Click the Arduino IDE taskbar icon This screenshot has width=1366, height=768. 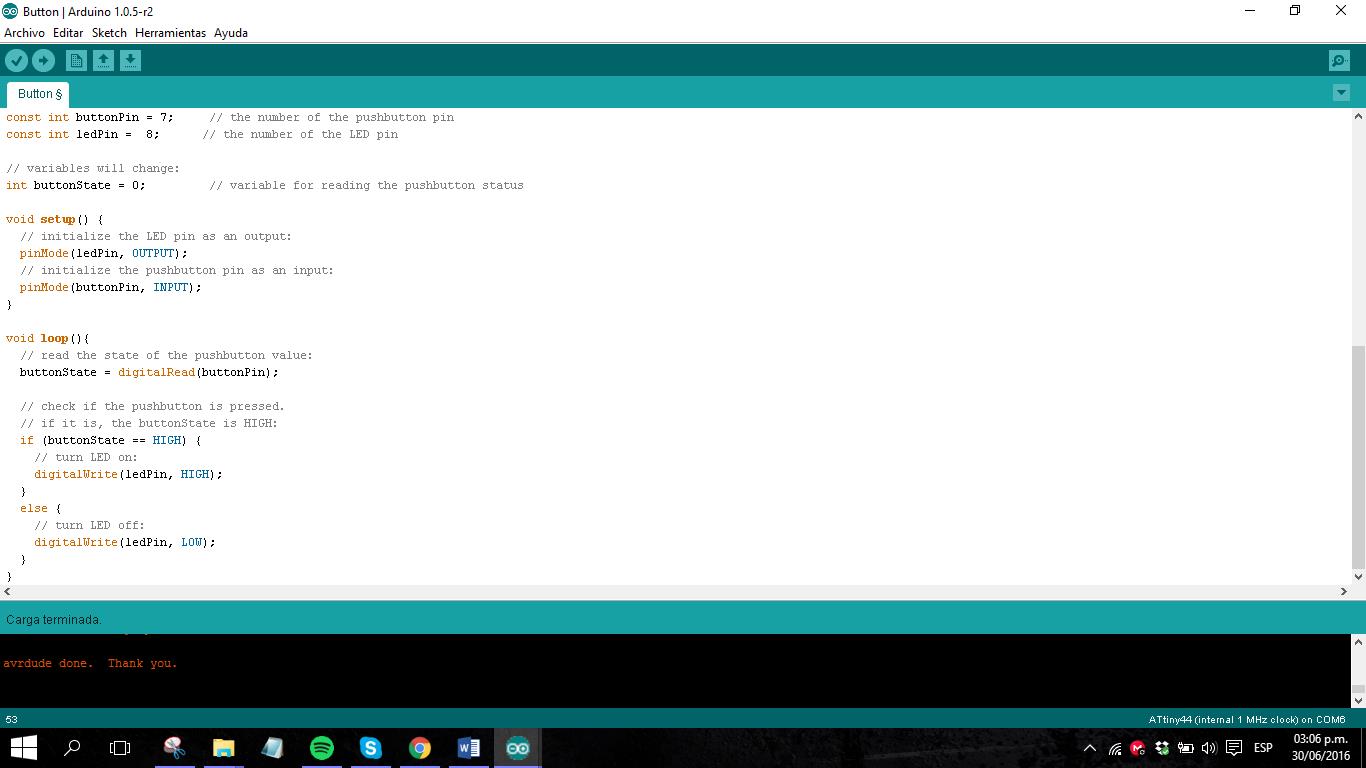pos(518,748)
